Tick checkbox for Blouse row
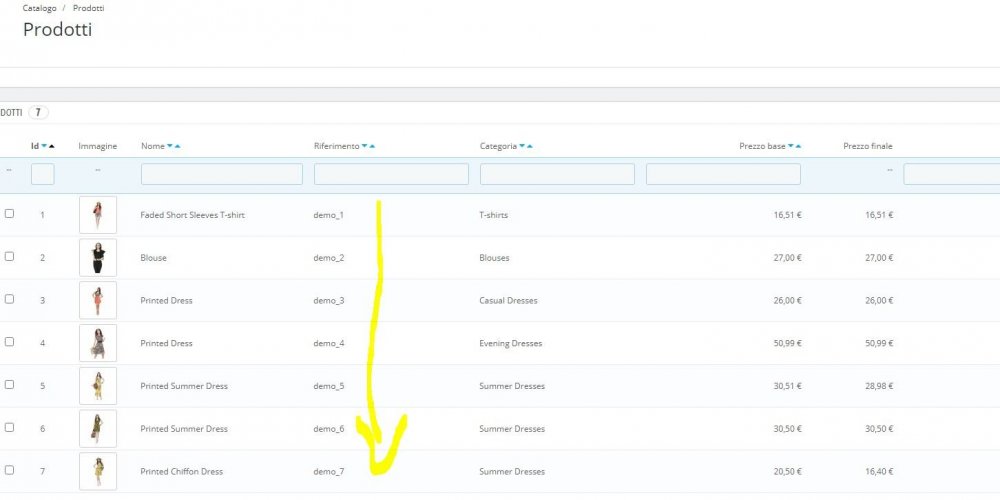This screenshot has height=500, width=1000. tap(9, 256)
